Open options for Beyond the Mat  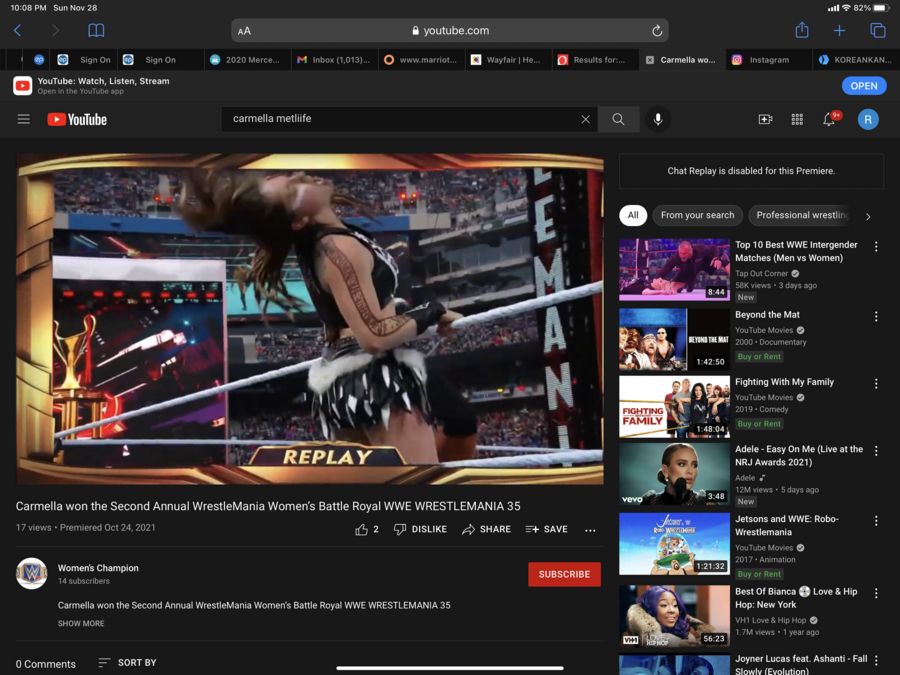click(876, 317)
